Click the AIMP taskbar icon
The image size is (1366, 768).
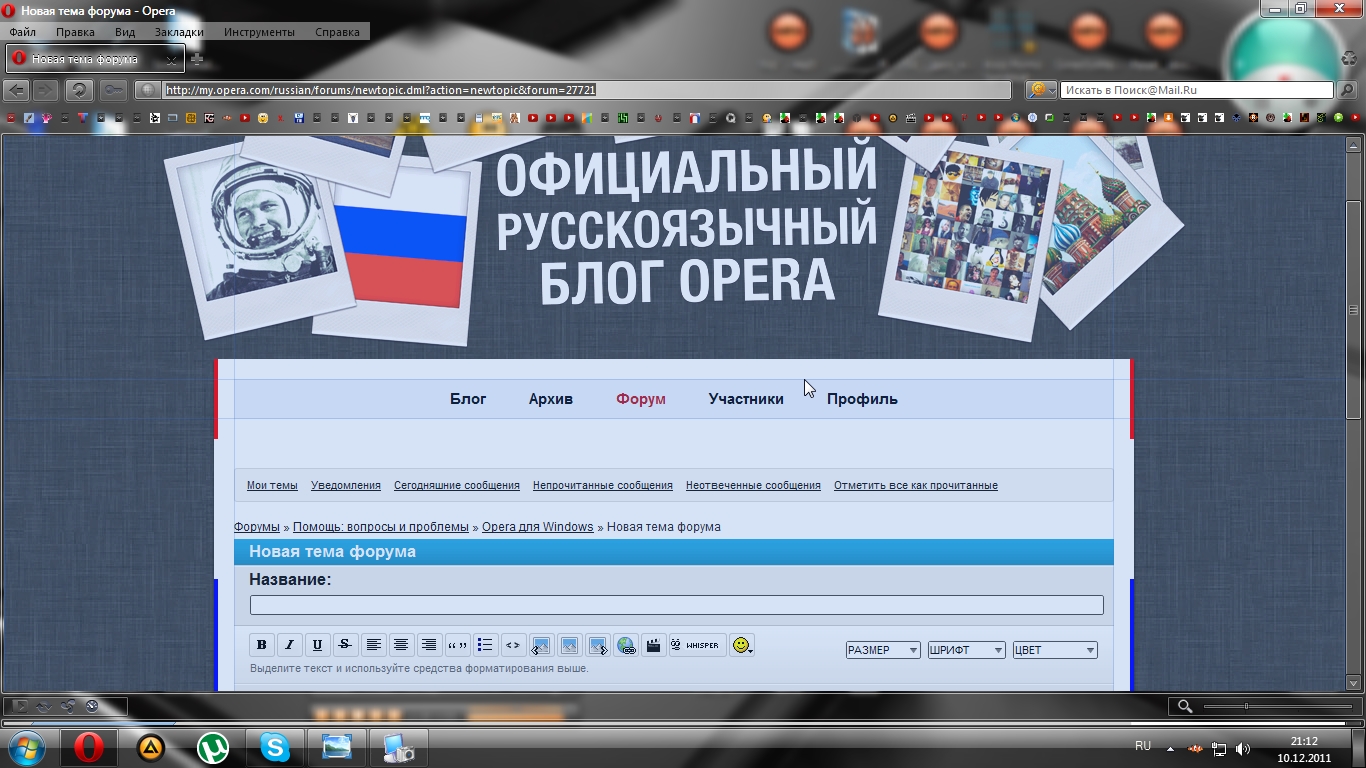pos(150,747)
